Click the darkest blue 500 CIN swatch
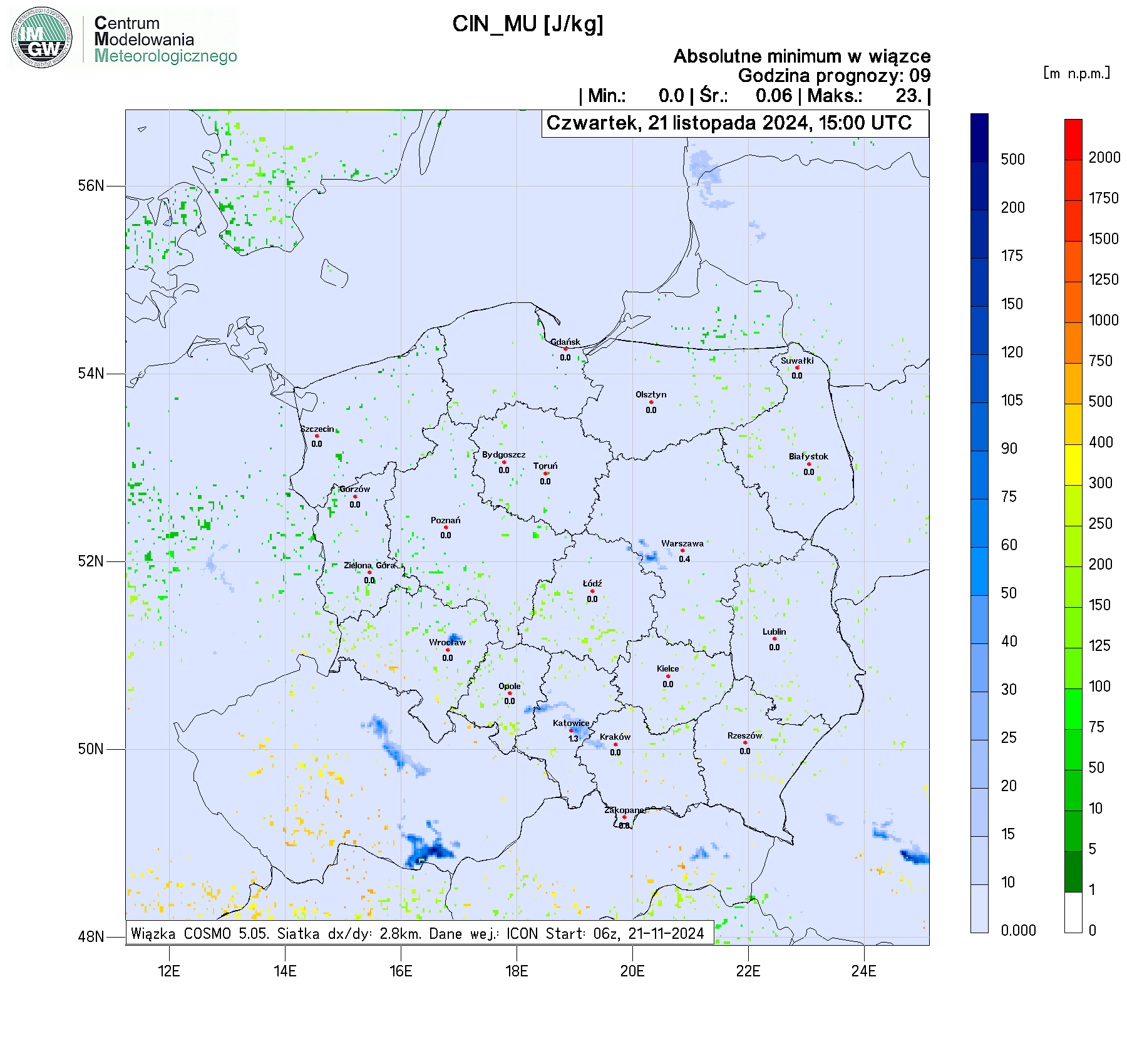 (979, 138)
